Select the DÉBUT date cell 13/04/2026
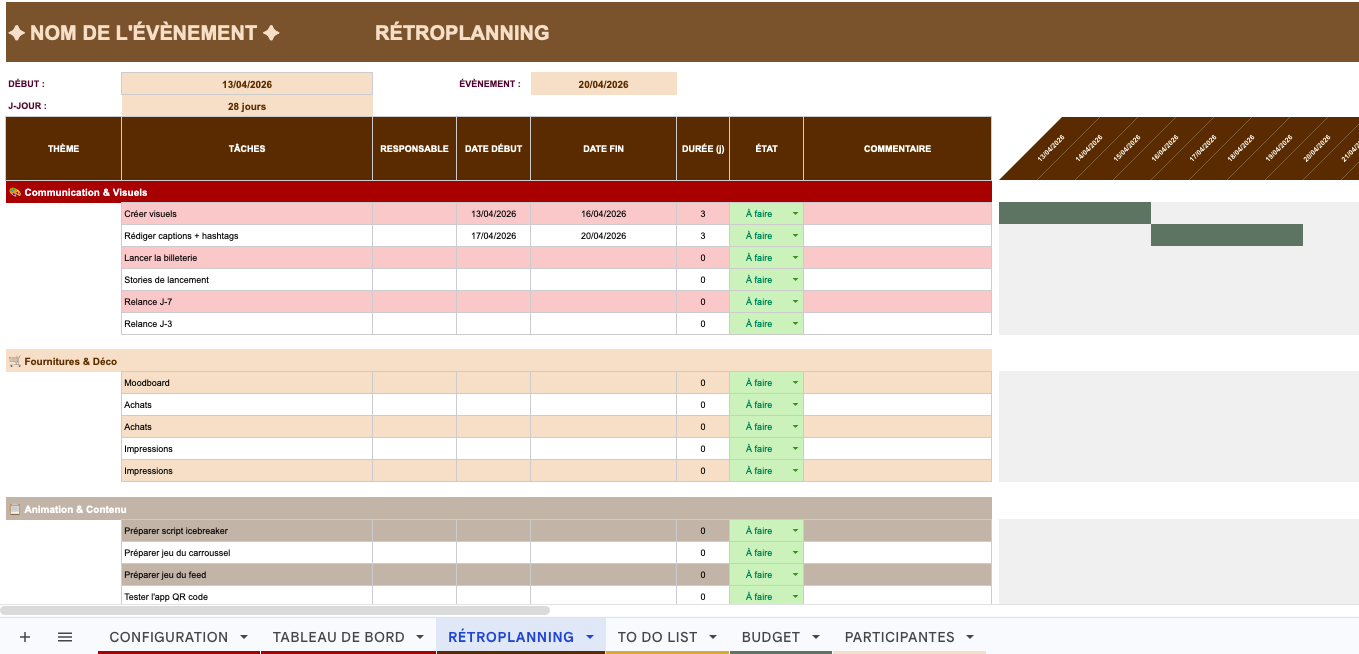The width and height of the screenshot is (1359, 654). pyautogui.click(x=246, y=84)
